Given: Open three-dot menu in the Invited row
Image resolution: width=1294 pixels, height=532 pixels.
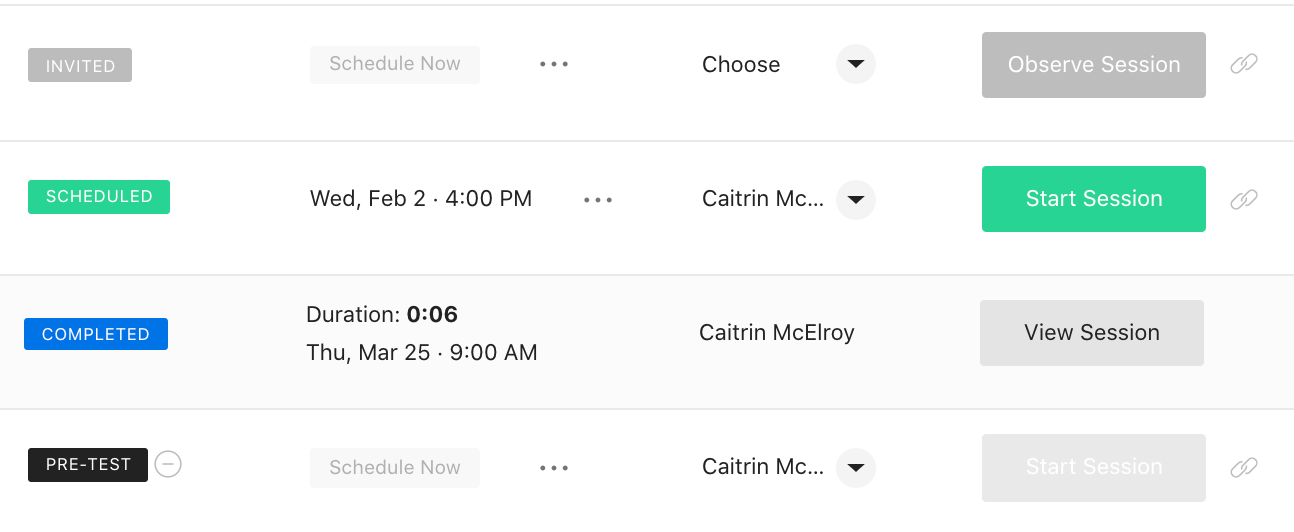Looking at the screenshot, I should point(554,64).
